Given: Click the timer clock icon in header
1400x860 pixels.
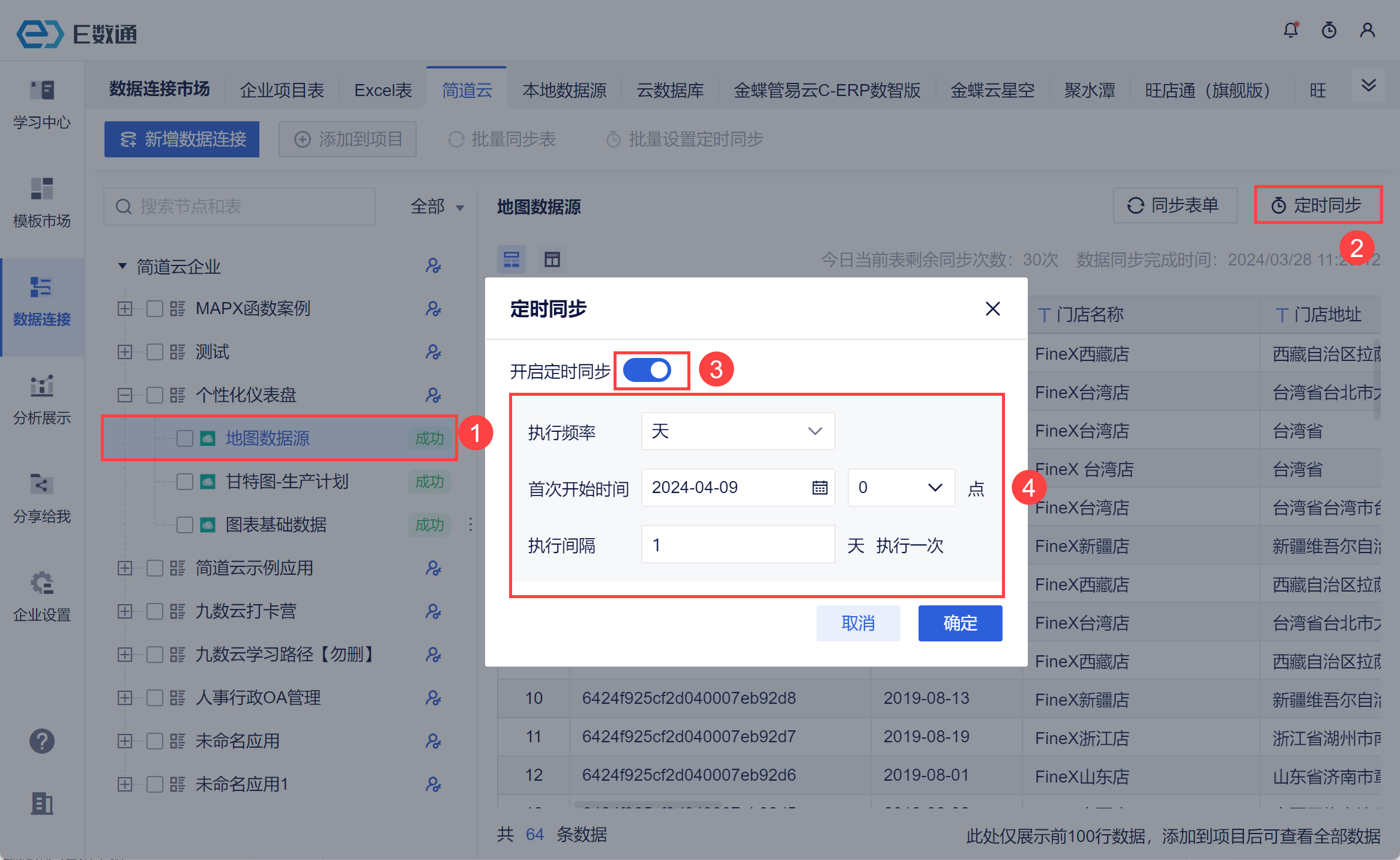Looking at the screenshot, I should (x=1329, y=30).
